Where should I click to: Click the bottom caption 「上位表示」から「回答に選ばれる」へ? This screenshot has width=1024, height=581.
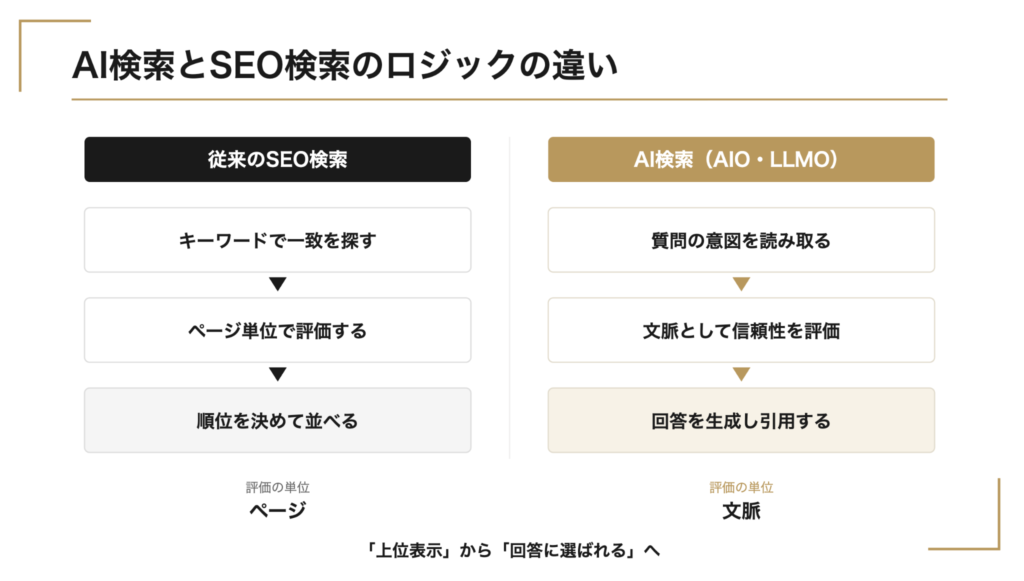coord(512,550)
